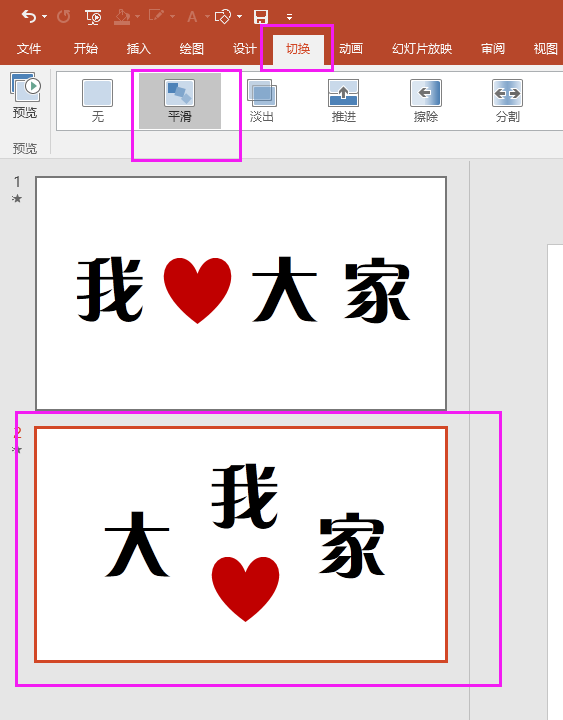The height and width of the screenshot is (720, 563).
Task: Select the 无 (None) transition
Action: tap(97, 101)
